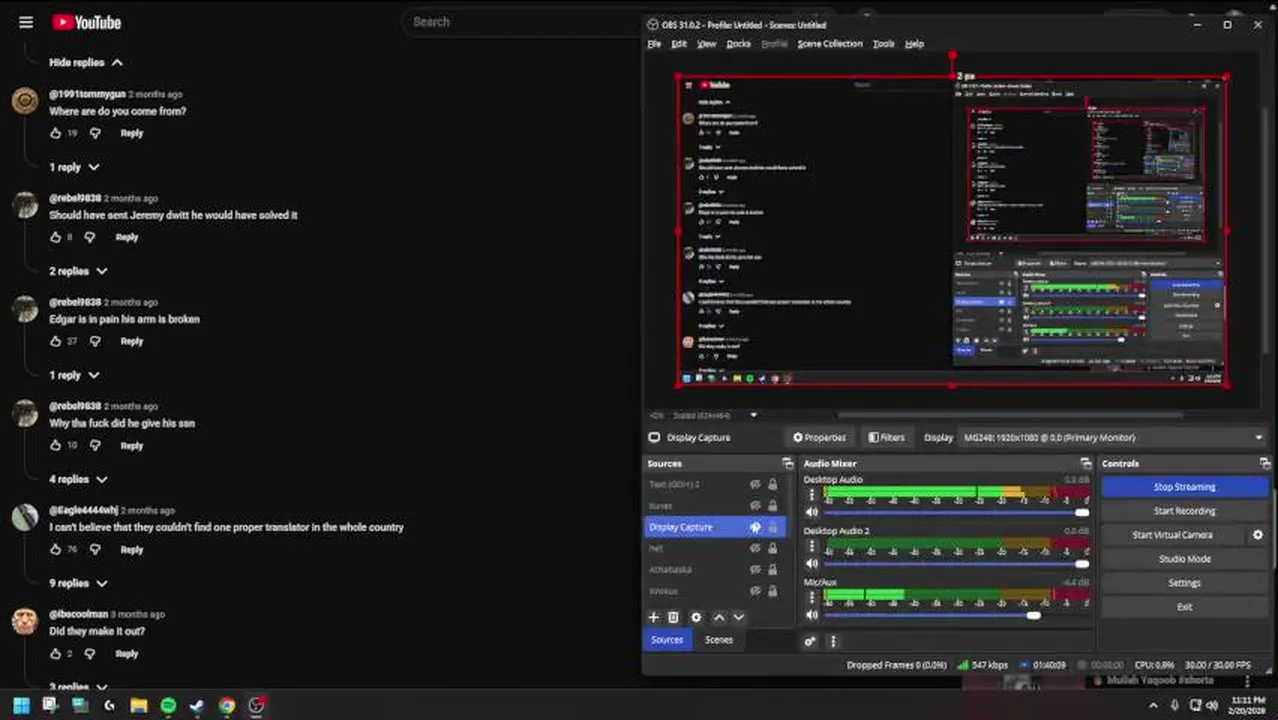
Task: Collapse replies with Hide replies
Action: coord(86,62)
